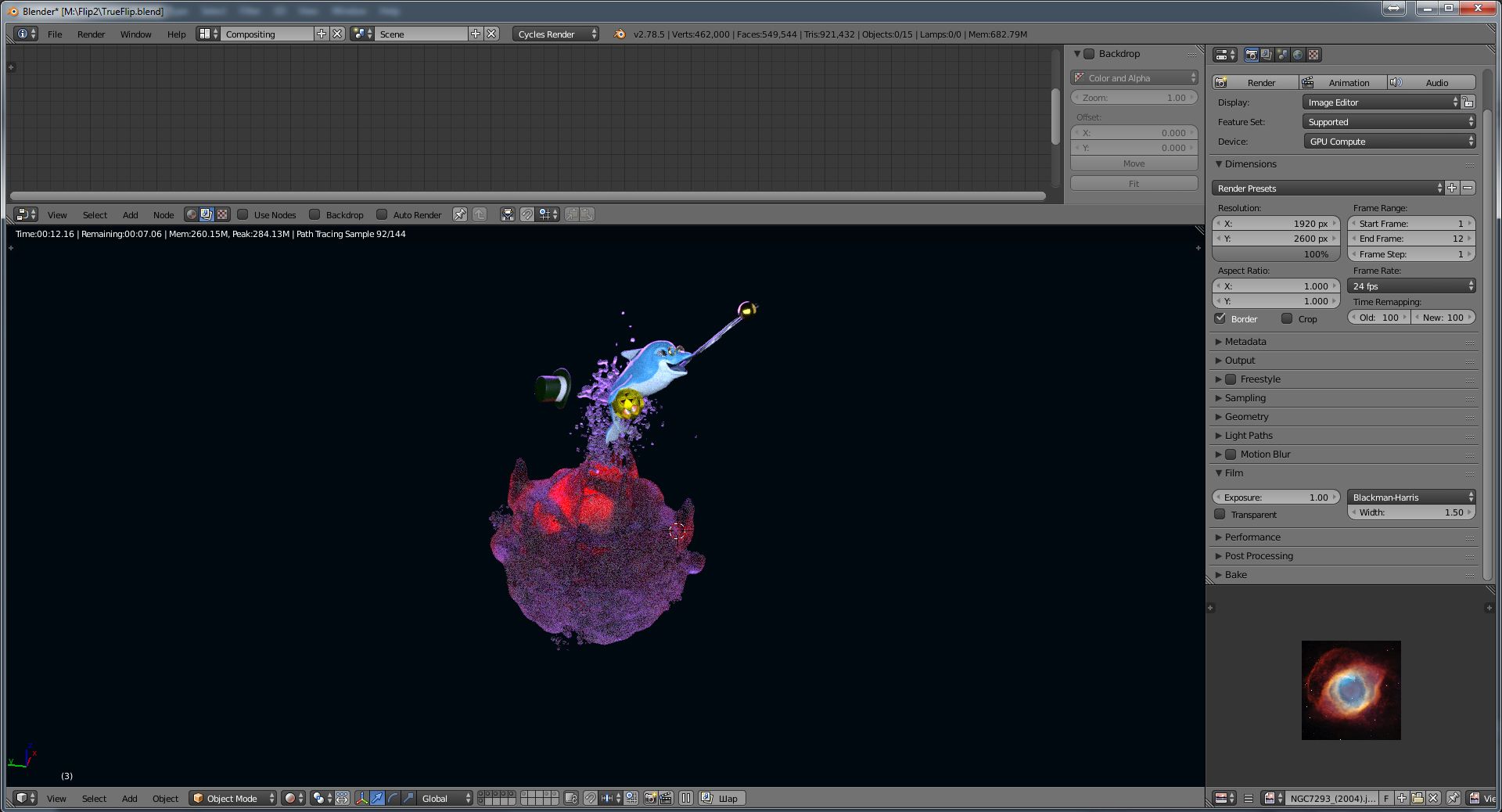This screenshot has height=812, width=1502.
Task: Open the Device GPU Compute dropdown
Action: pos(1389,142)
